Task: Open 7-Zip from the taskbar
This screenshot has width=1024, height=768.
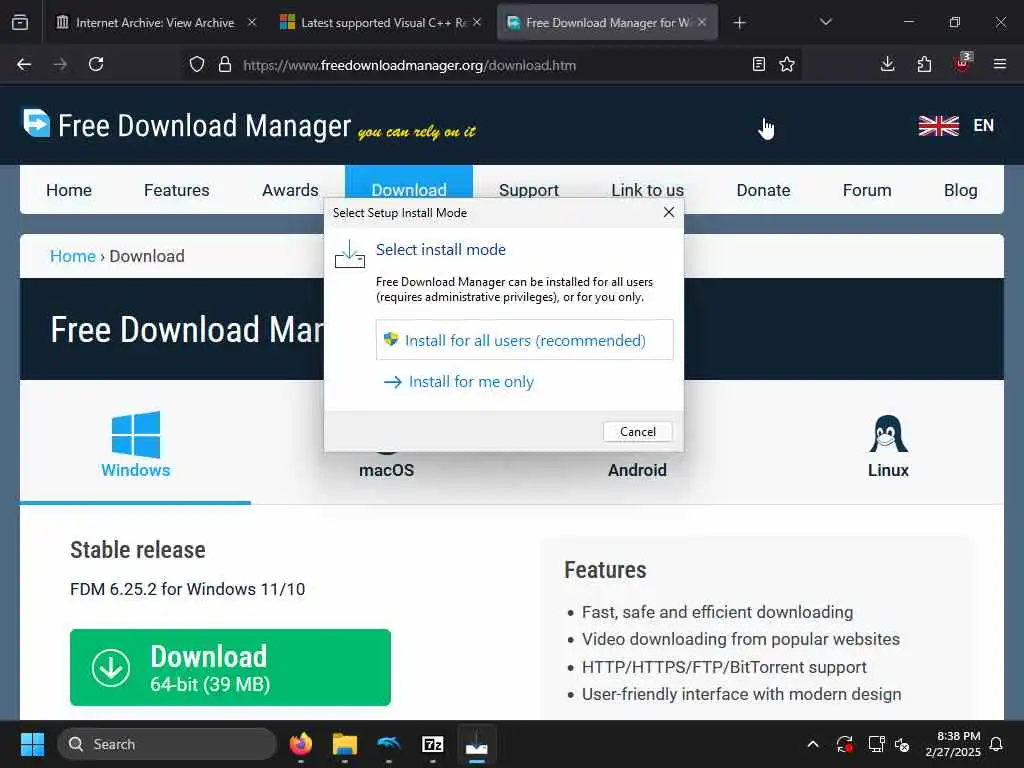Action: pos(432,744)
